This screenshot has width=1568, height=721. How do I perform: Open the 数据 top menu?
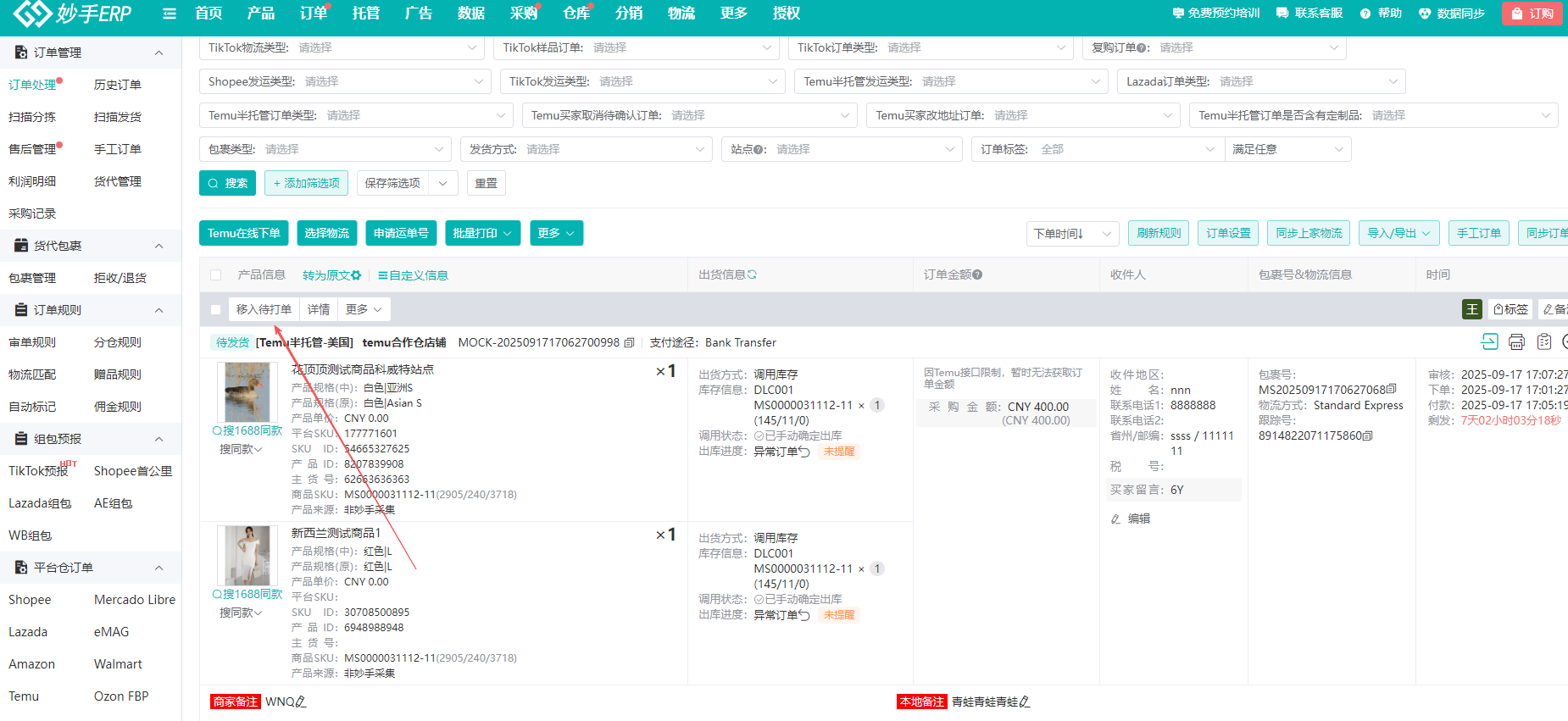point(470,14)
